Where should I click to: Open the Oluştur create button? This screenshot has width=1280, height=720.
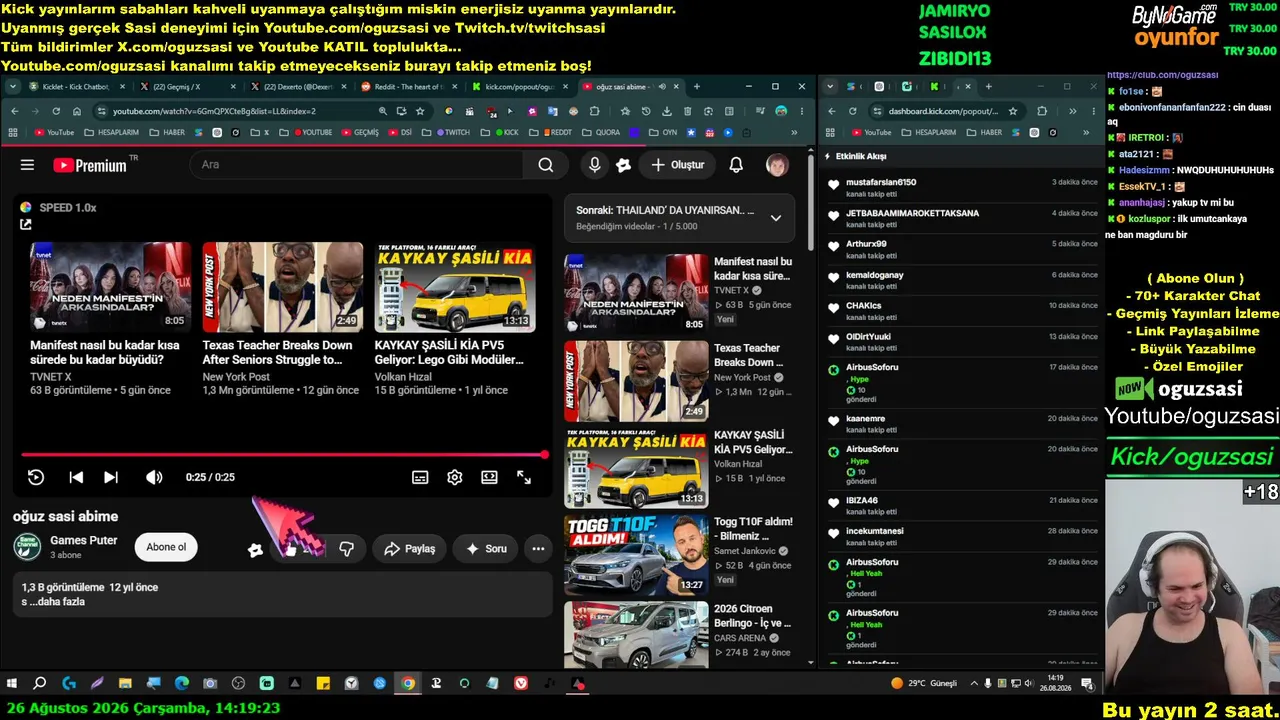tap(678, 165)
